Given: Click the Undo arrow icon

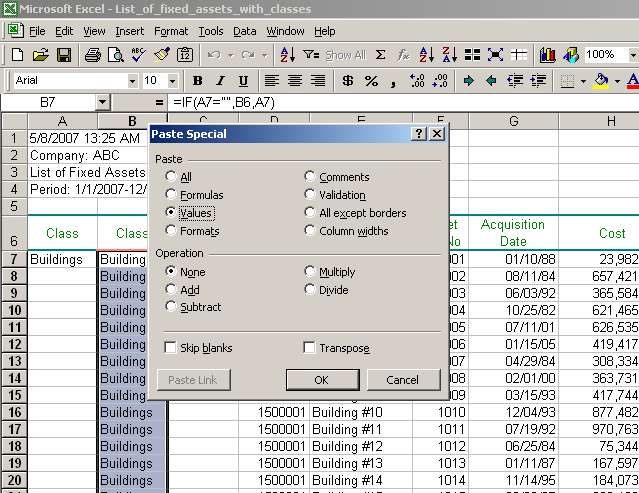Looking at the screenshot, I should click(214, 55).
